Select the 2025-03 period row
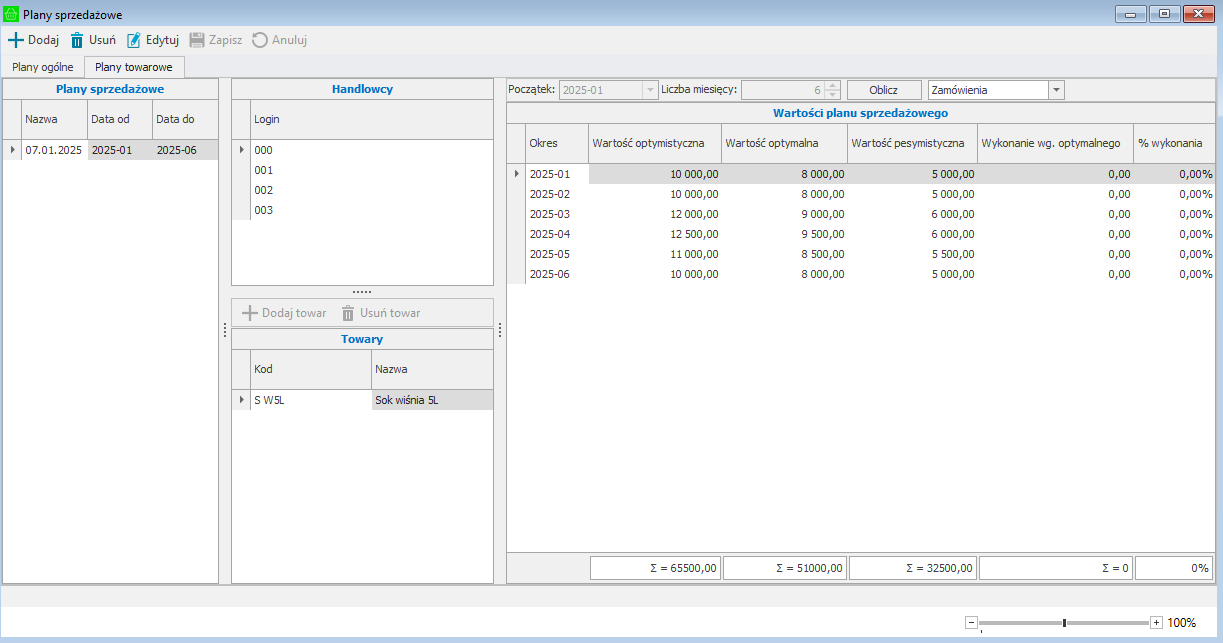The width and height of the screenshot is (1223, 643). [549, 214]
